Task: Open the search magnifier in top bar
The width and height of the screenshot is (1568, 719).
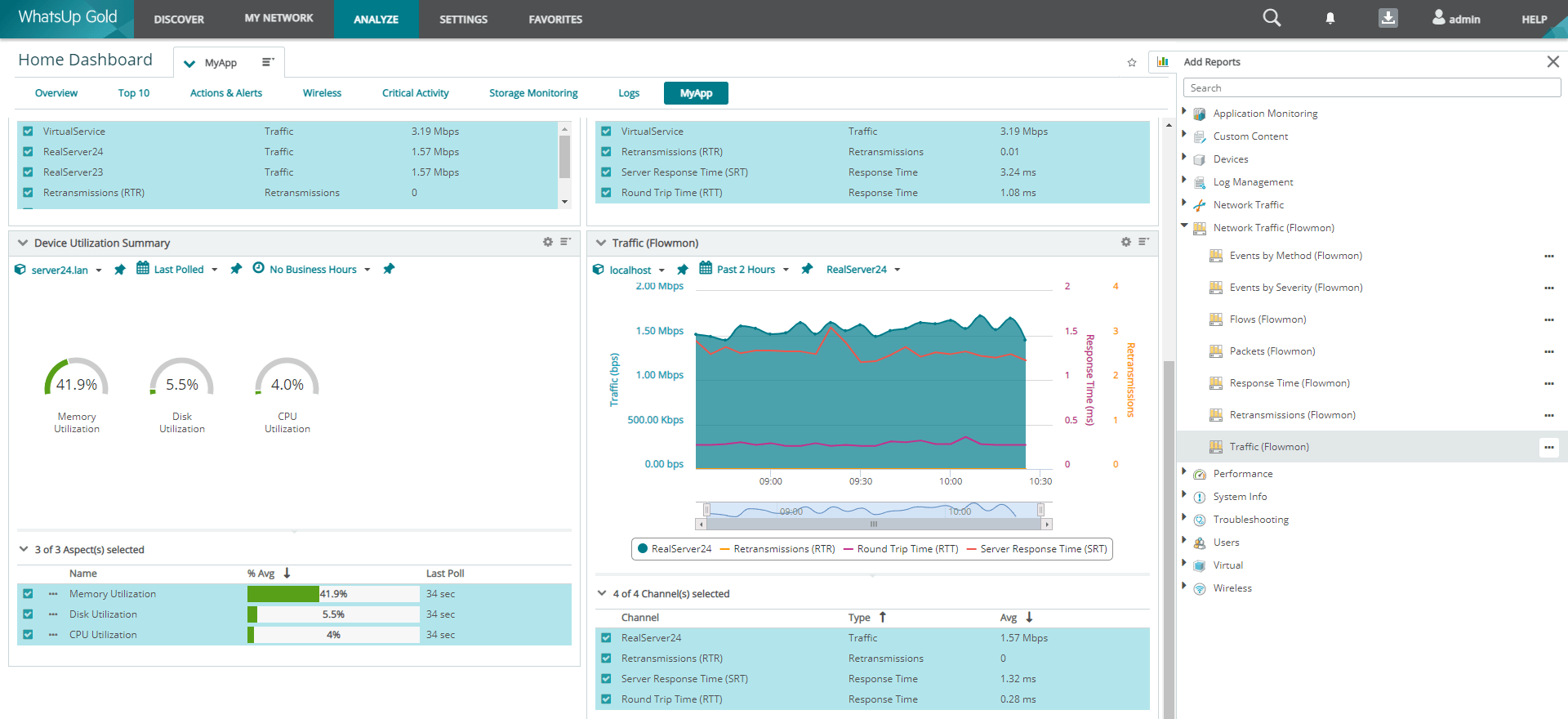Action: coord(1272,18)
